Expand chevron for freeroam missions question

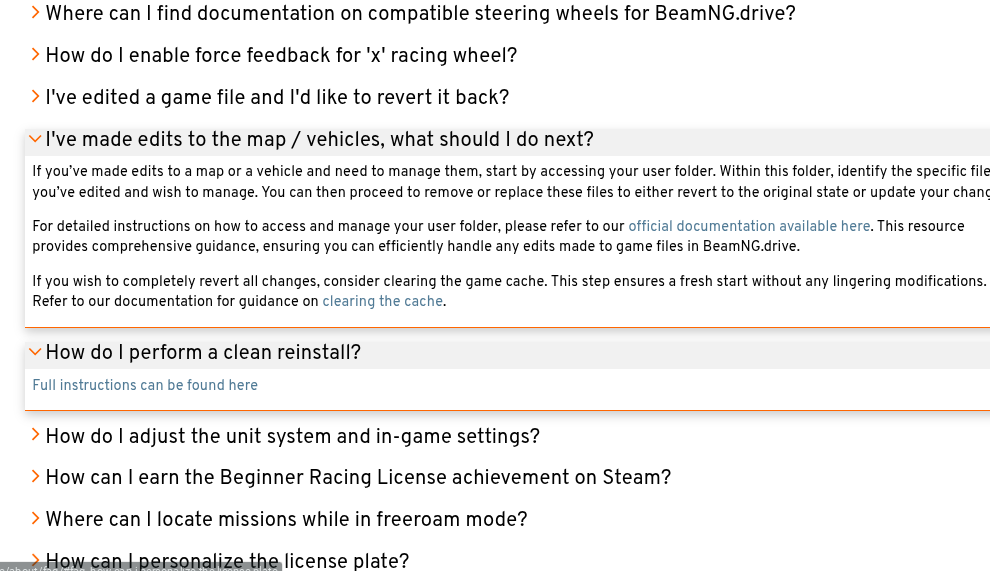(x=36, y=519)
